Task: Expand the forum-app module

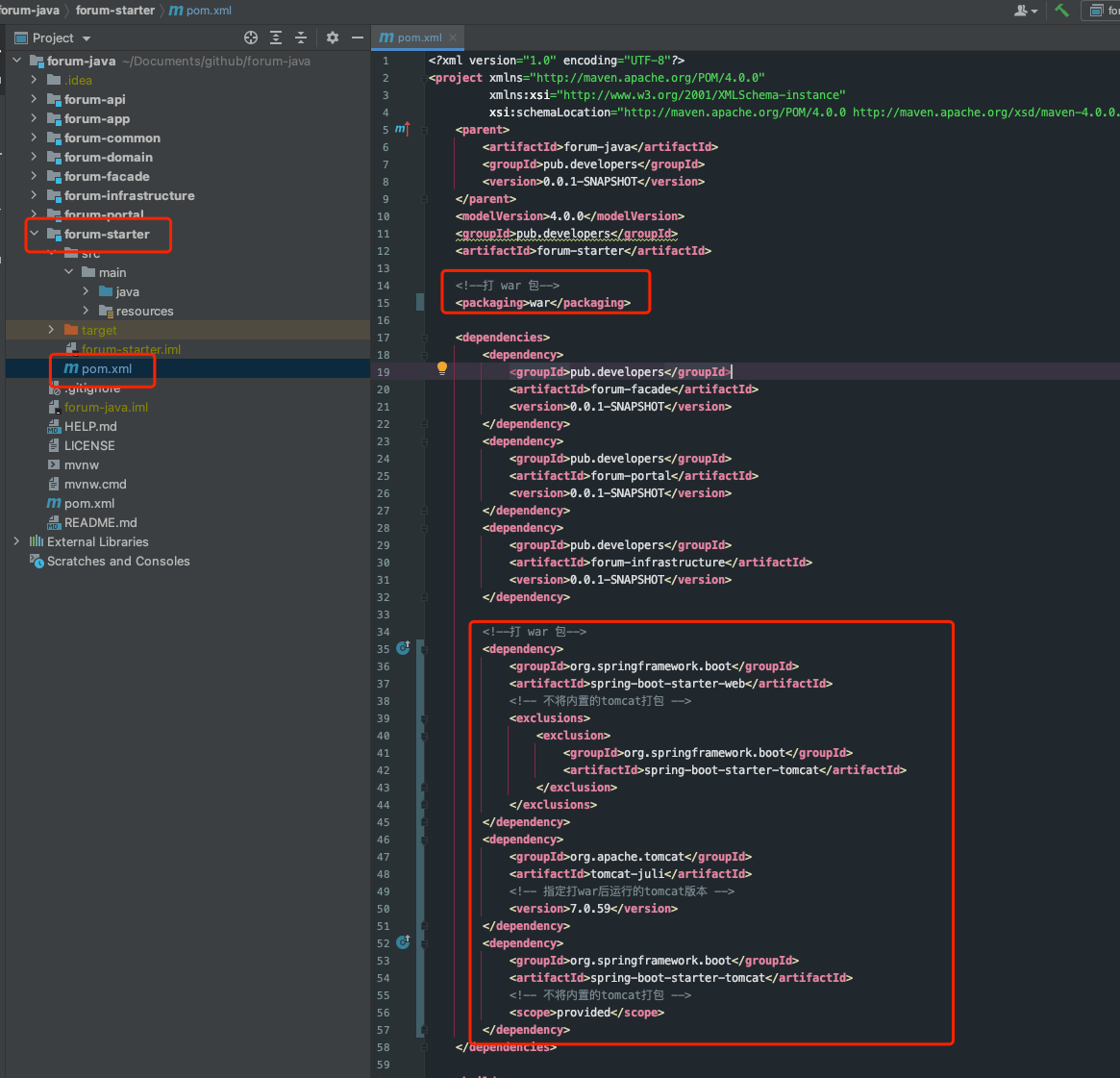Action: 35,118
